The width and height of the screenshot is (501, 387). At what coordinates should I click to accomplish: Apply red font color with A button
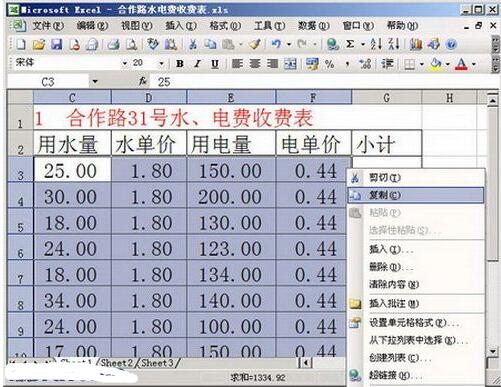tap(461, 63)
